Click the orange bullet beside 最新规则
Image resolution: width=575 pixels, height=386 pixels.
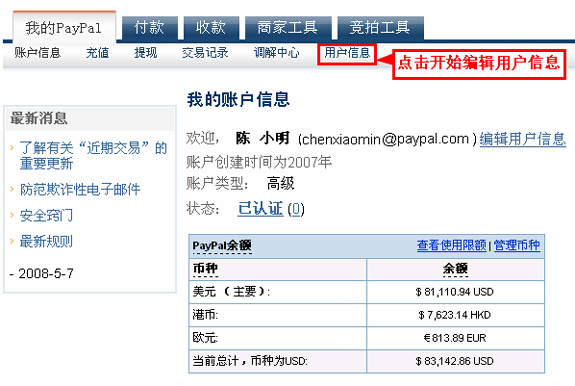click(x=12, y=241)
